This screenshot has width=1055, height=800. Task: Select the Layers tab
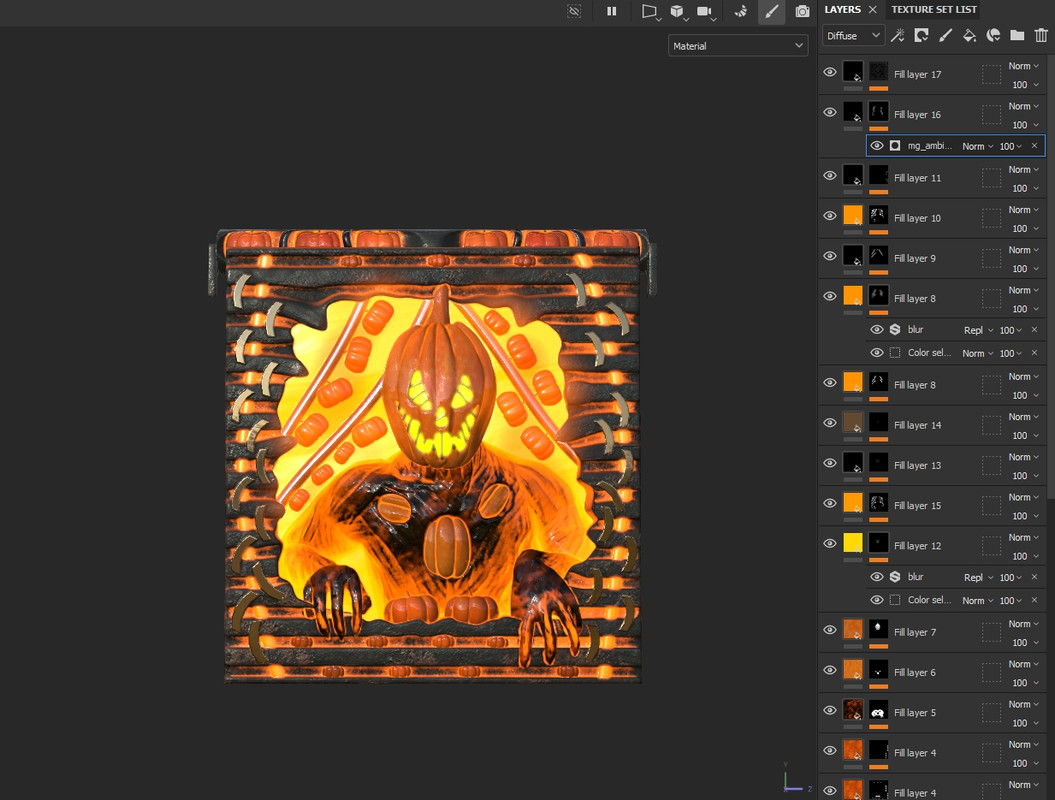(842, 9)
